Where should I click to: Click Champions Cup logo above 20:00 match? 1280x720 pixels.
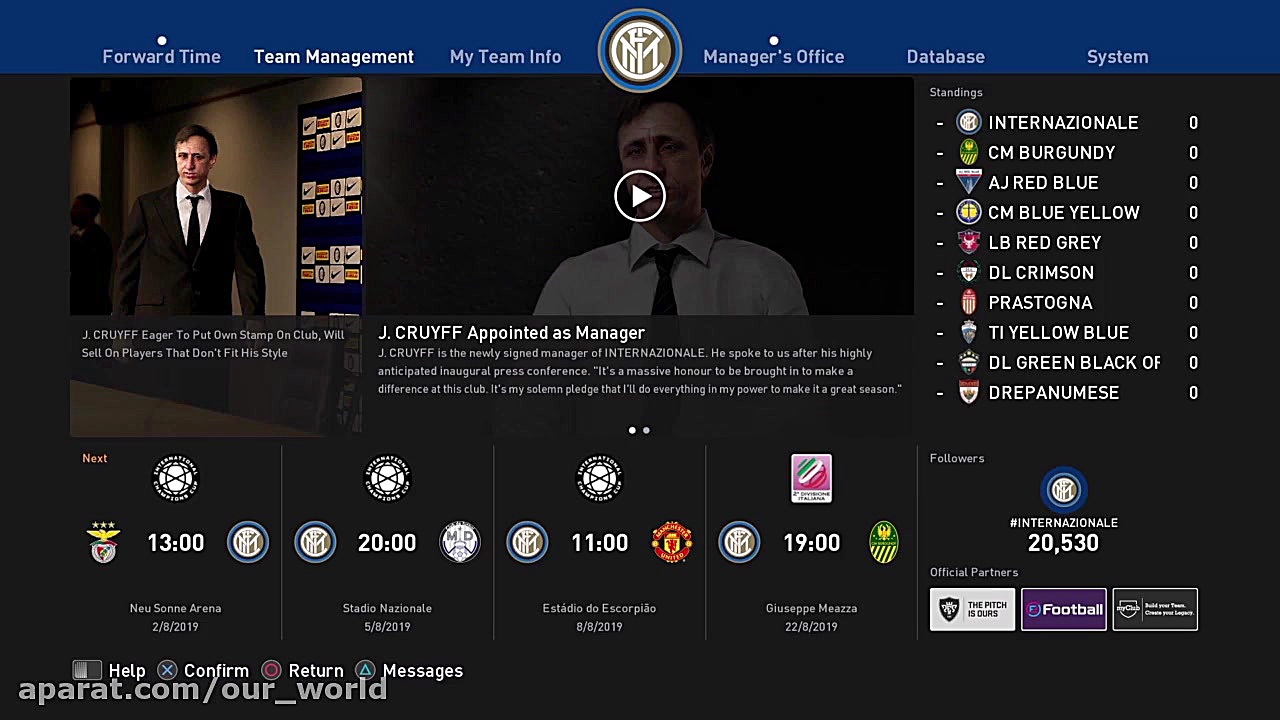click(388, 478)
